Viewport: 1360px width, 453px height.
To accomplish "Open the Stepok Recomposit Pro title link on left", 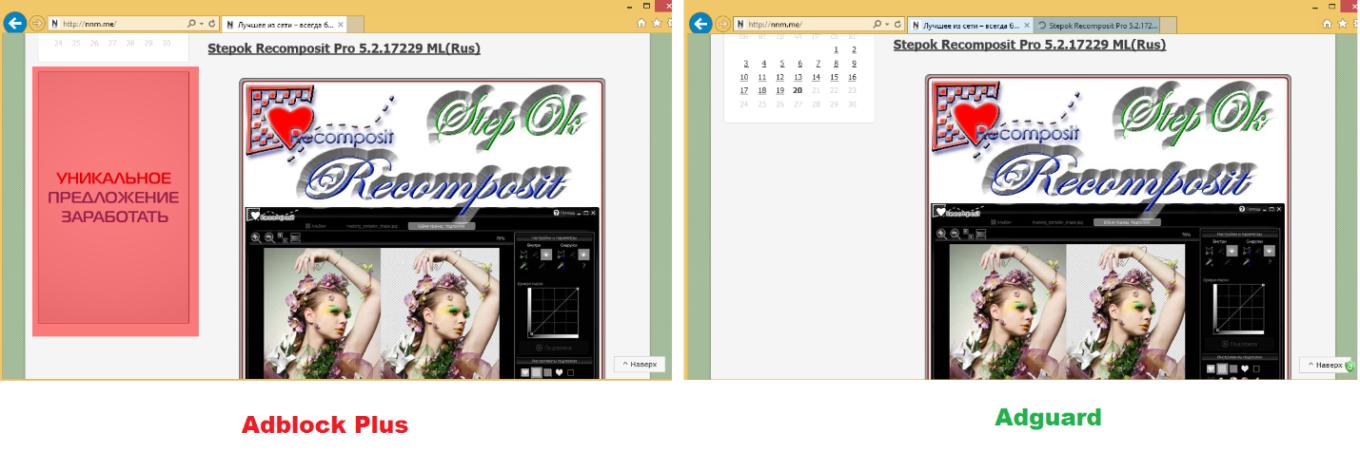I will [x=343, y=46].
